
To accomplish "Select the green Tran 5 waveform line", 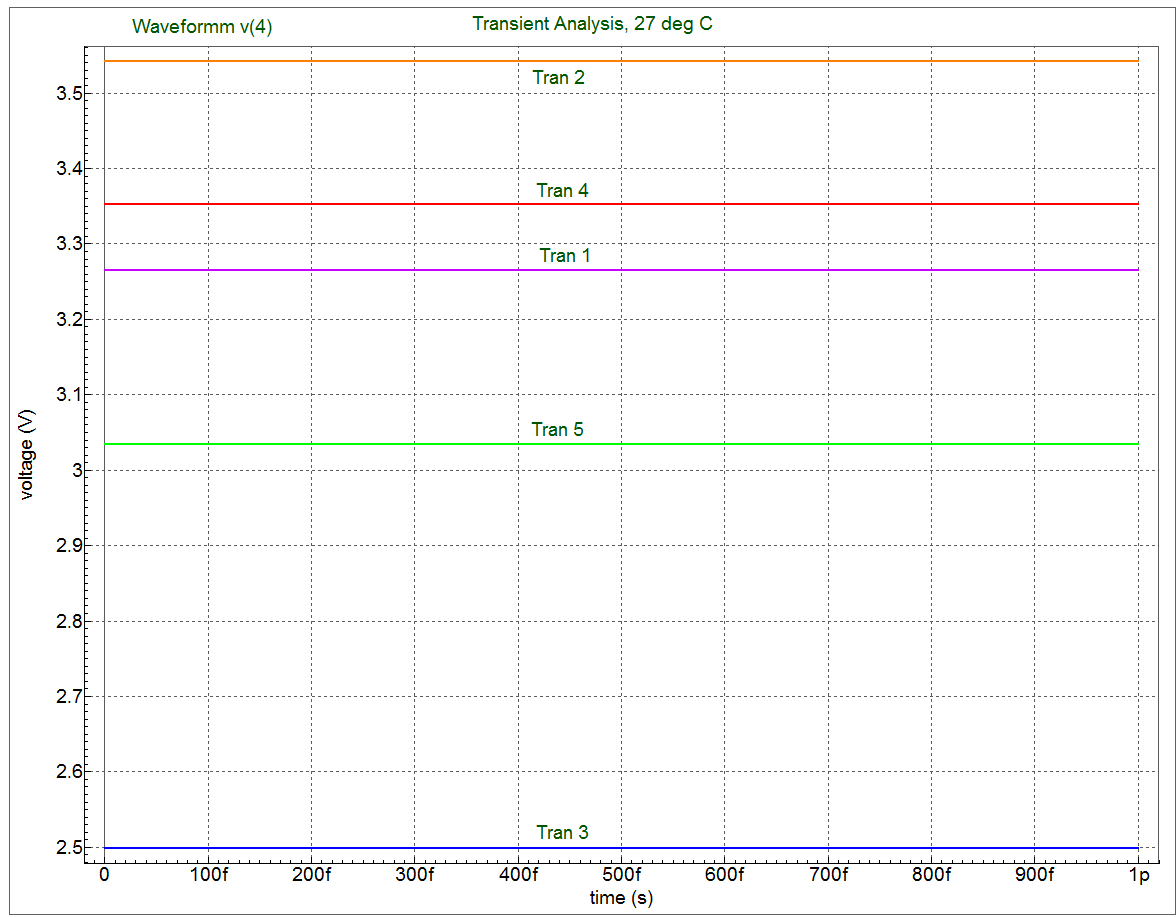I will tap(621, 444).
